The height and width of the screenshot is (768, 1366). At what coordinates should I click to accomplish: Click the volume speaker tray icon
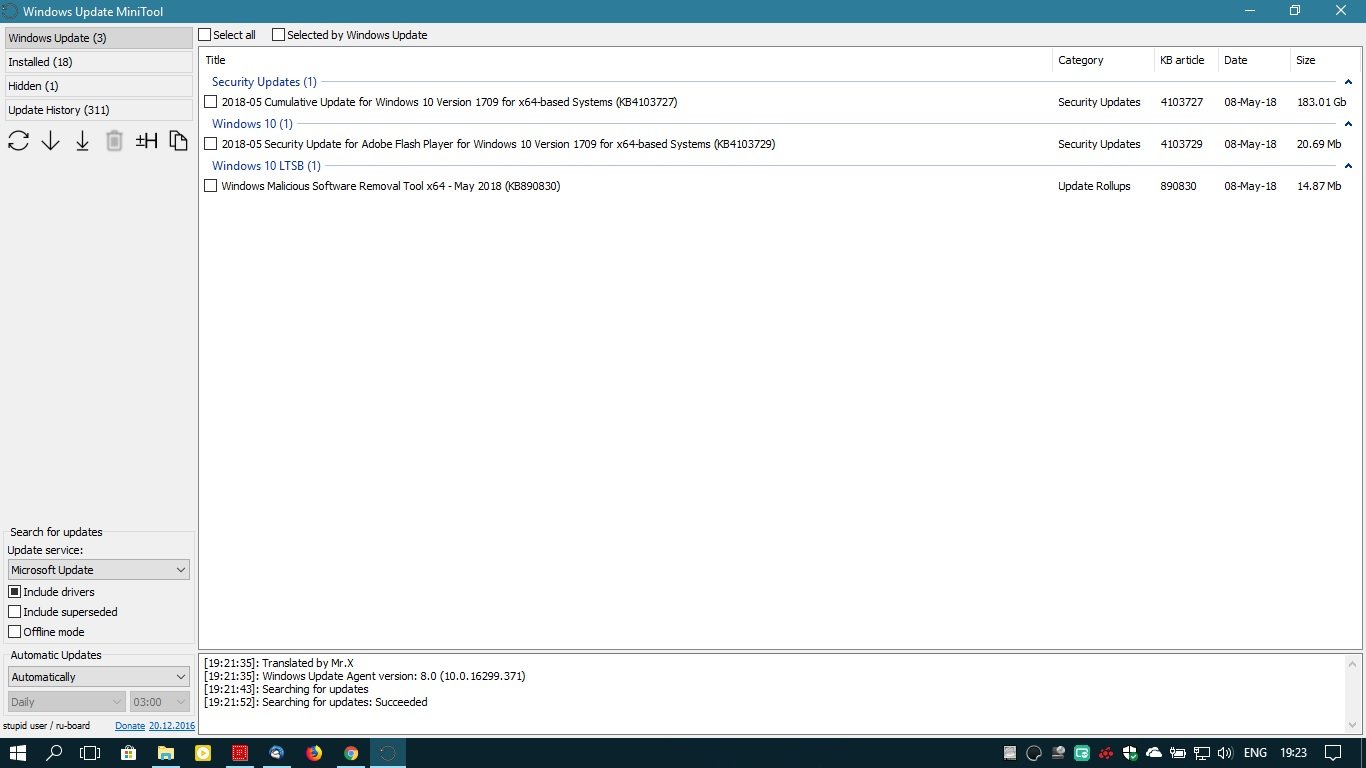[x=1225, y=753]
